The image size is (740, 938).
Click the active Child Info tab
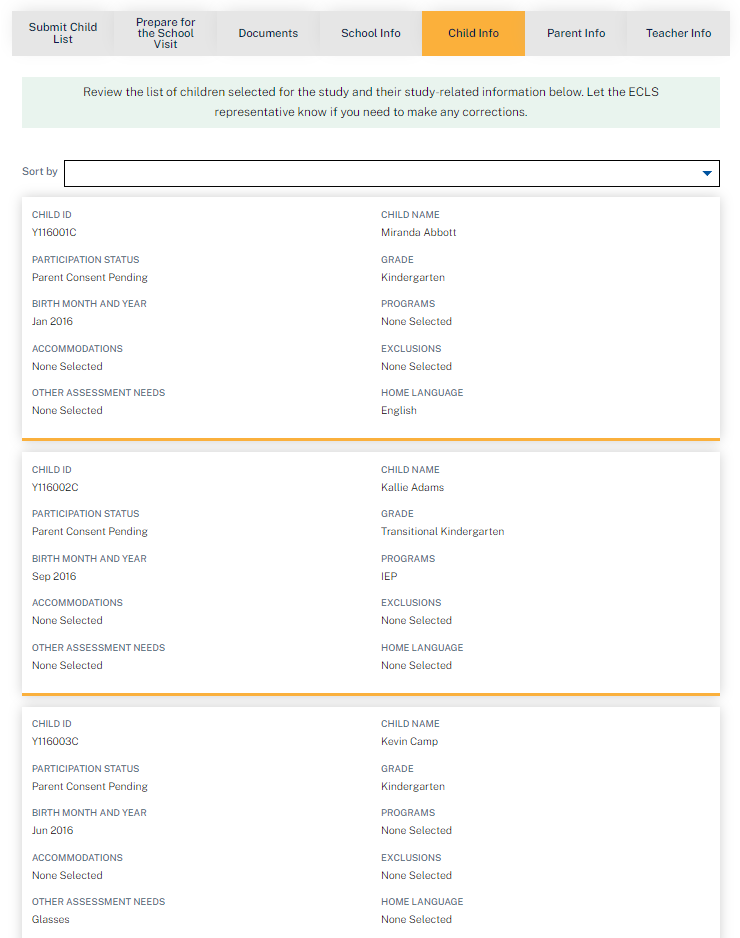click(473, 33)
